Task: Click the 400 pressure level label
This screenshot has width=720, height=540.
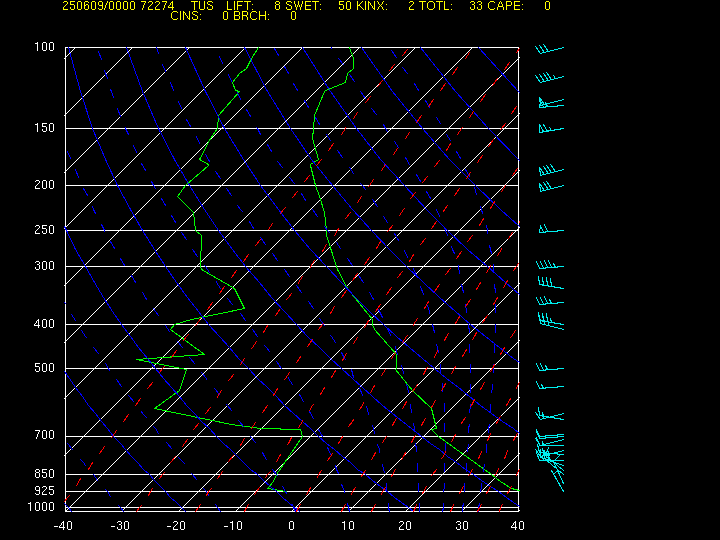Action: point(45,324)
